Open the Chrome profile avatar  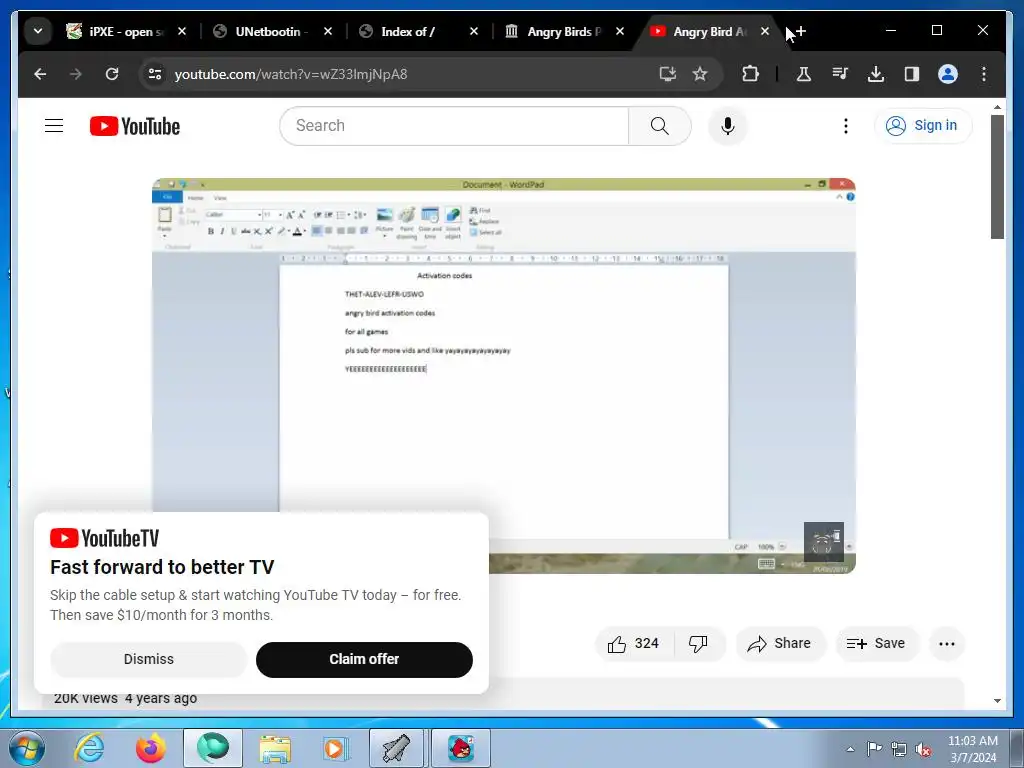pyautogui.click(x=948, y=74)
